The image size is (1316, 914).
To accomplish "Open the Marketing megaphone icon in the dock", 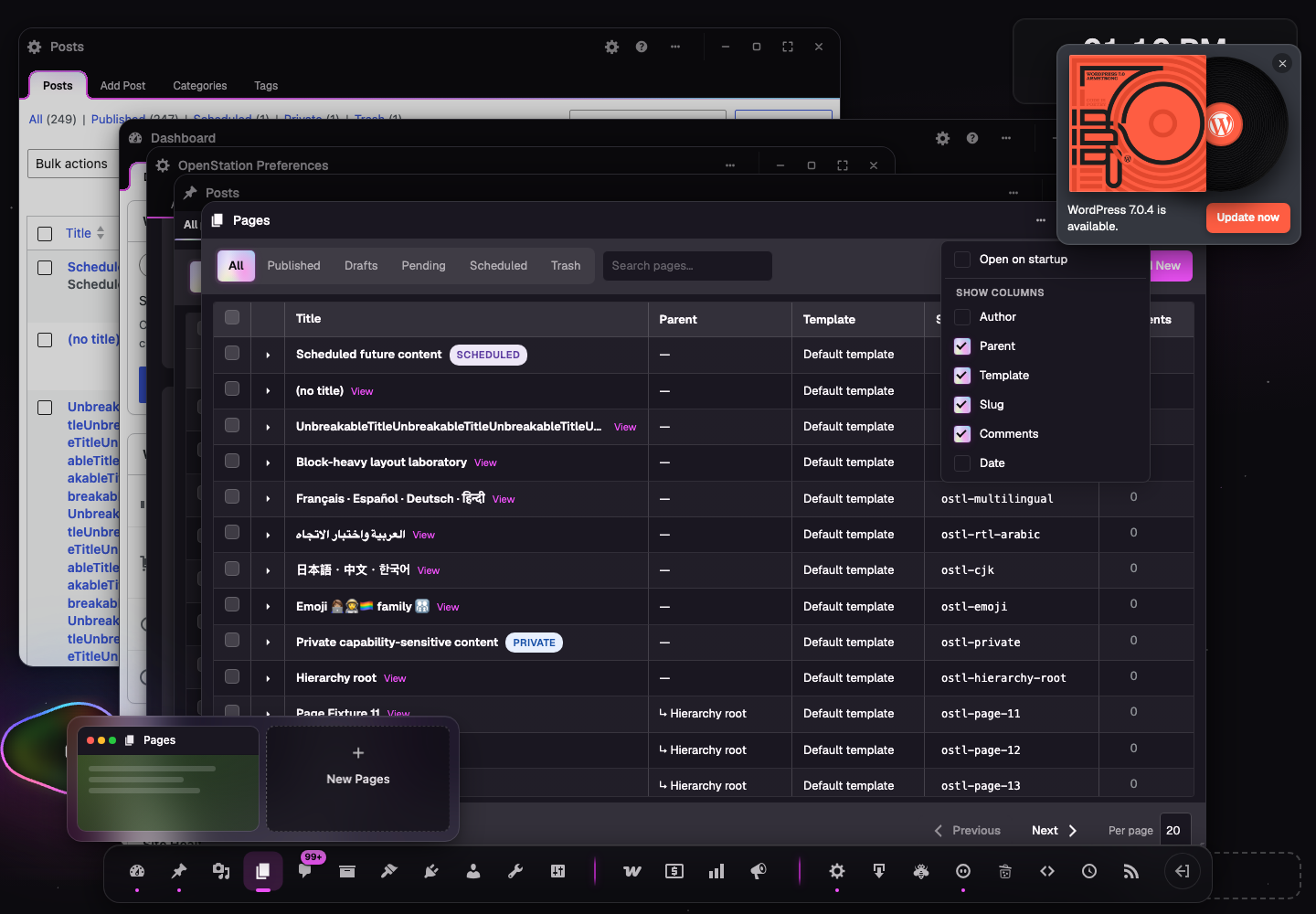I will (759, 871).
